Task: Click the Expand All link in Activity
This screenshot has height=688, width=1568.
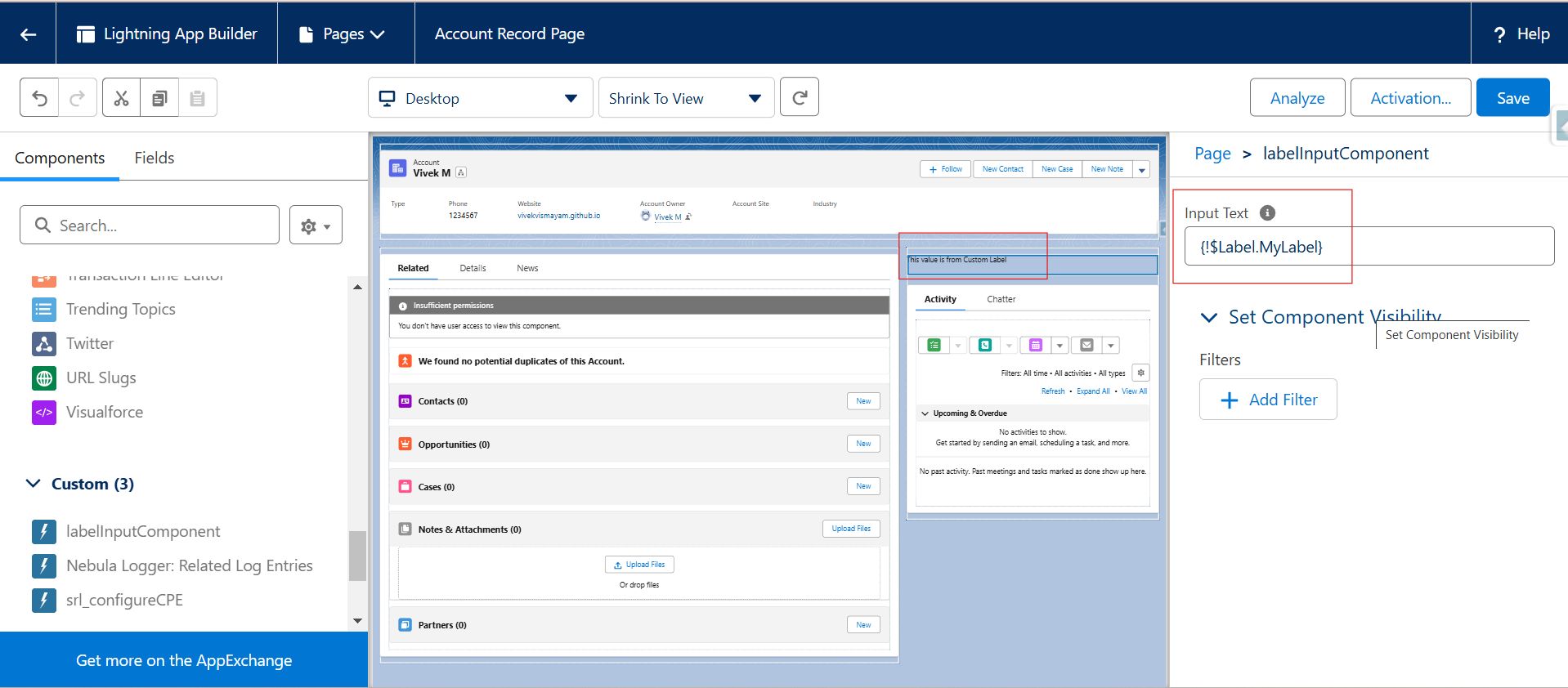Action: point(1092,391)
